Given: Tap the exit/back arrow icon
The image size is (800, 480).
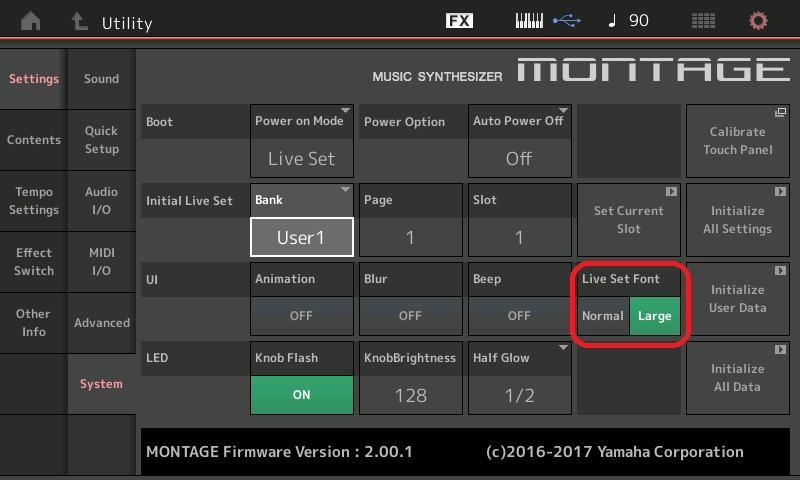Looking at the screenshot, I should point(79,21).
